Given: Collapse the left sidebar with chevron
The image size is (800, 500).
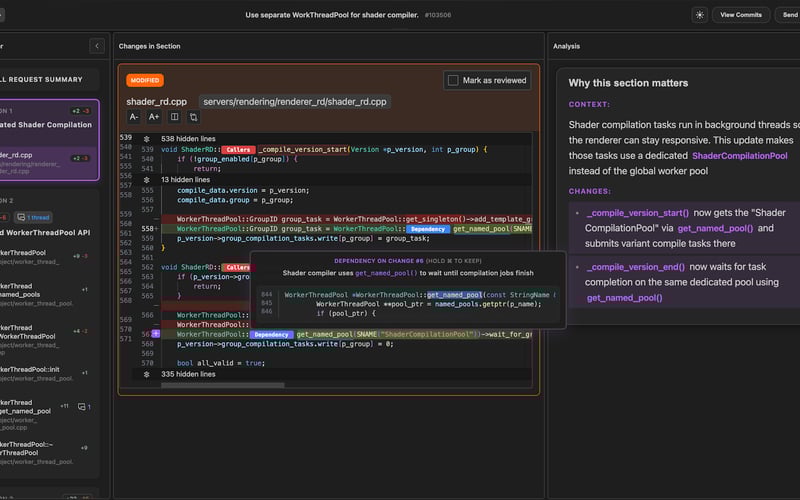Looking at the screenshot, I should (96, 46).
